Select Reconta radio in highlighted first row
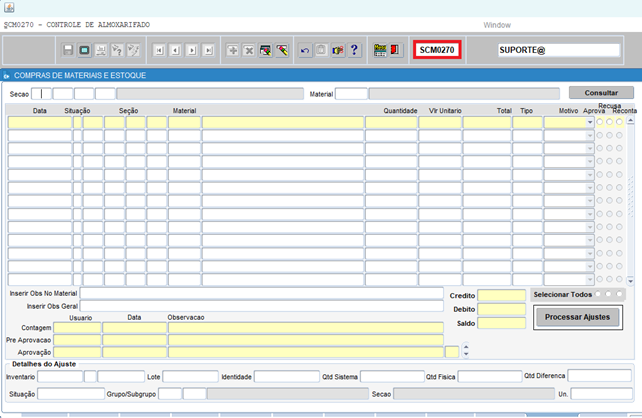642x418 pixels. click(x=619, y=122)
